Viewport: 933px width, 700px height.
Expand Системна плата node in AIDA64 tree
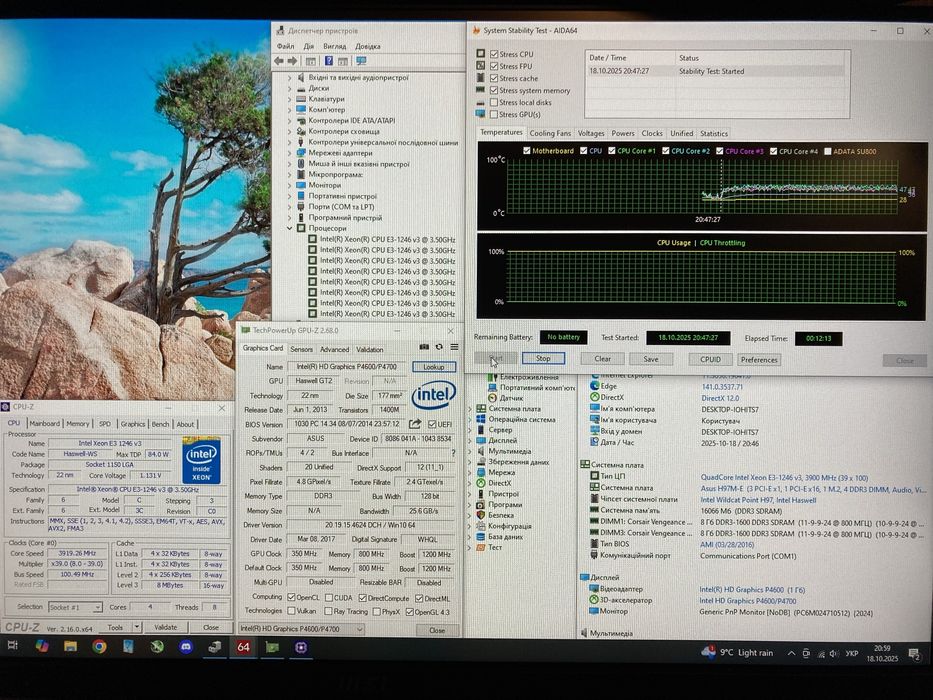pyautogui.click(x=470, y=409)
